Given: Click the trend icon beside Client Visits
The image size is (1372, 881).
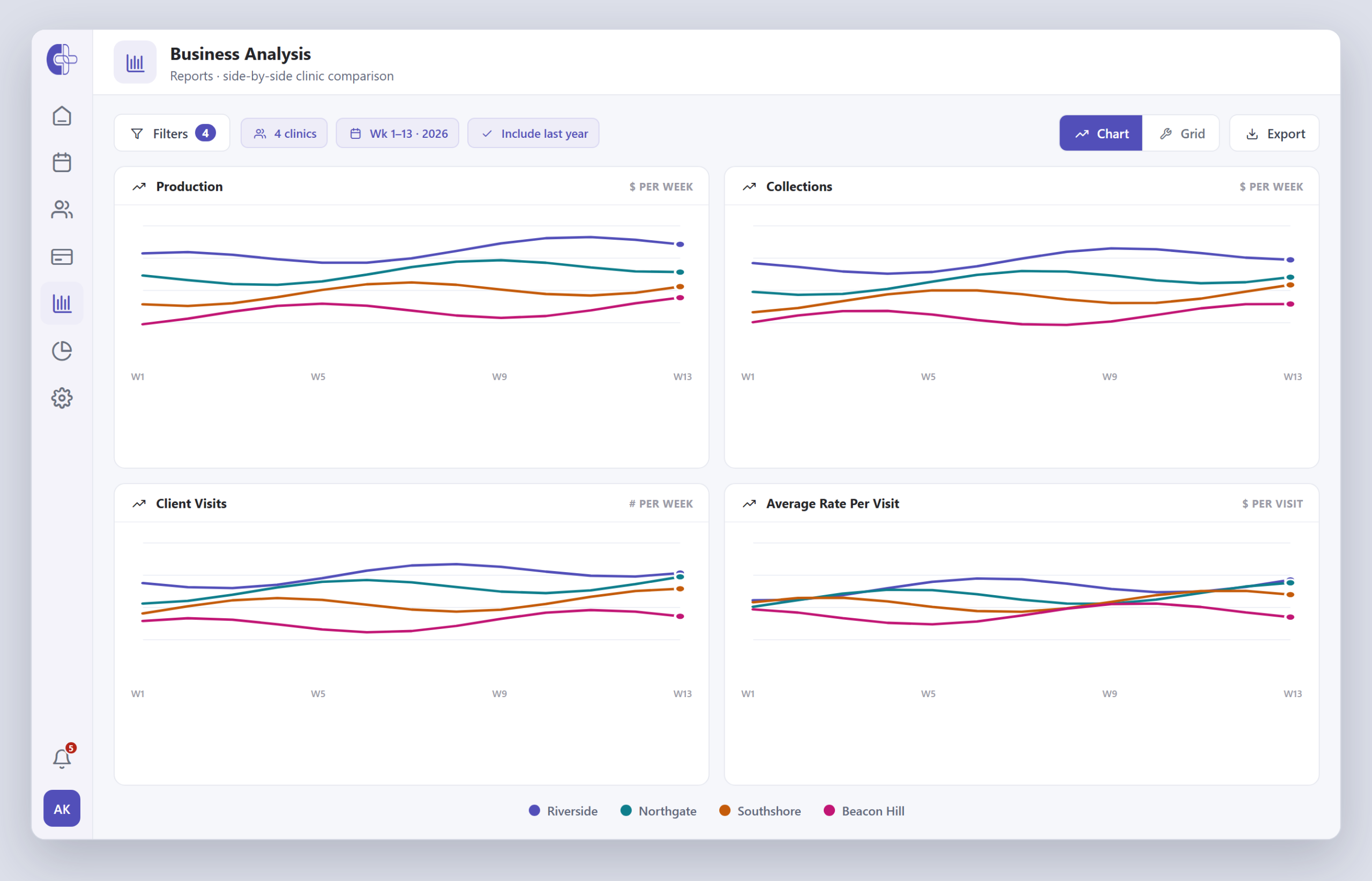Looking at the screenshot, I should tap(139, 504).
